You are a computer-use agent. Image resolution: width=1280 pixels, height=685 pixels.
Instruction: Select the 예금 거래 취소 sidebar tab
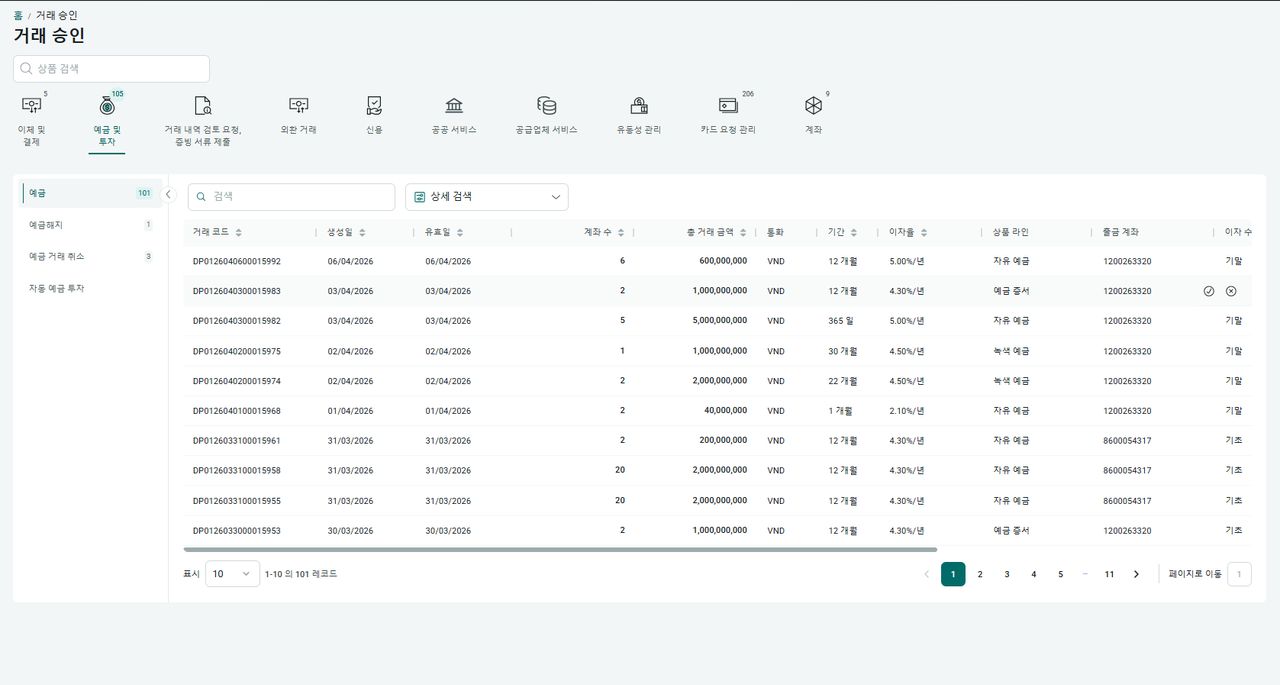pos(90,256)
